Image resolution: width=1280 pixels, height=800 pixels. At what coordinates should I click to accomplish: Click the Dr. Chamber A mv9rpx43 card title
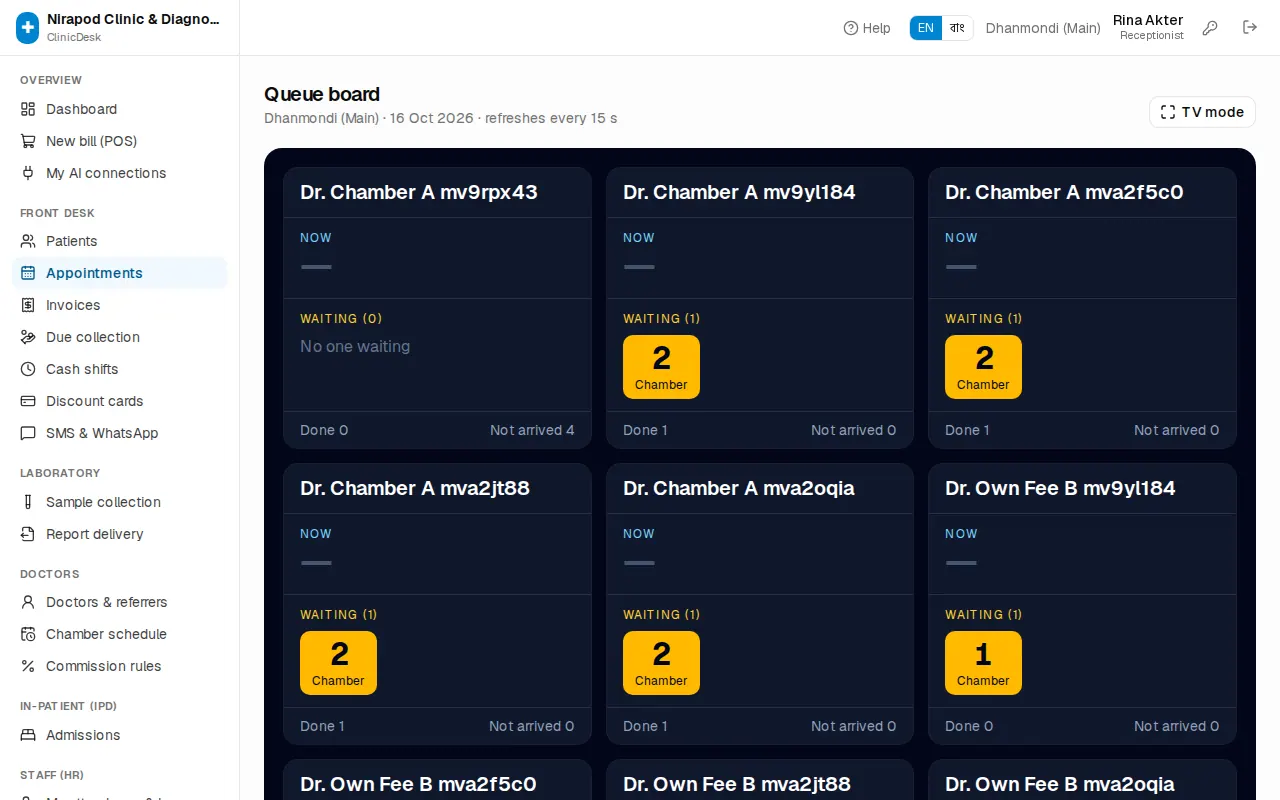pos(419,192)
